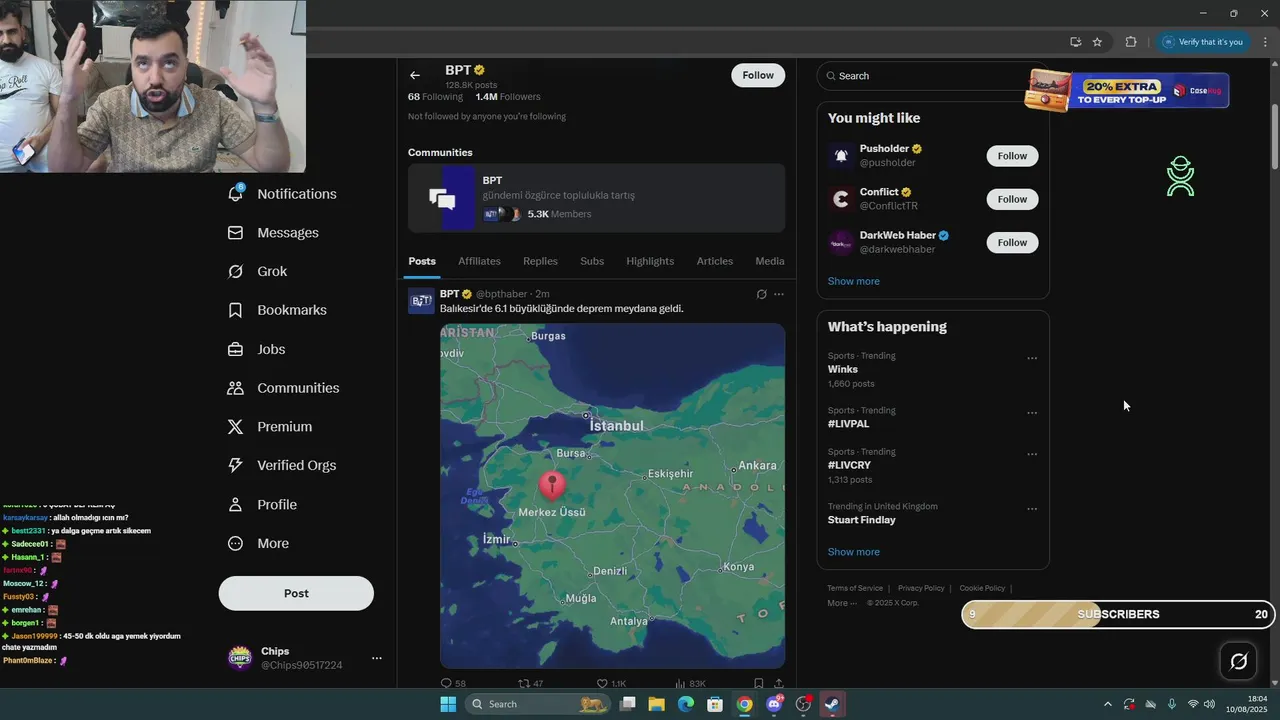Image resolution: width=1280 pixels, height=720 pixels.
Task: Expand the More menu in the sidebar
Action: 258,543
